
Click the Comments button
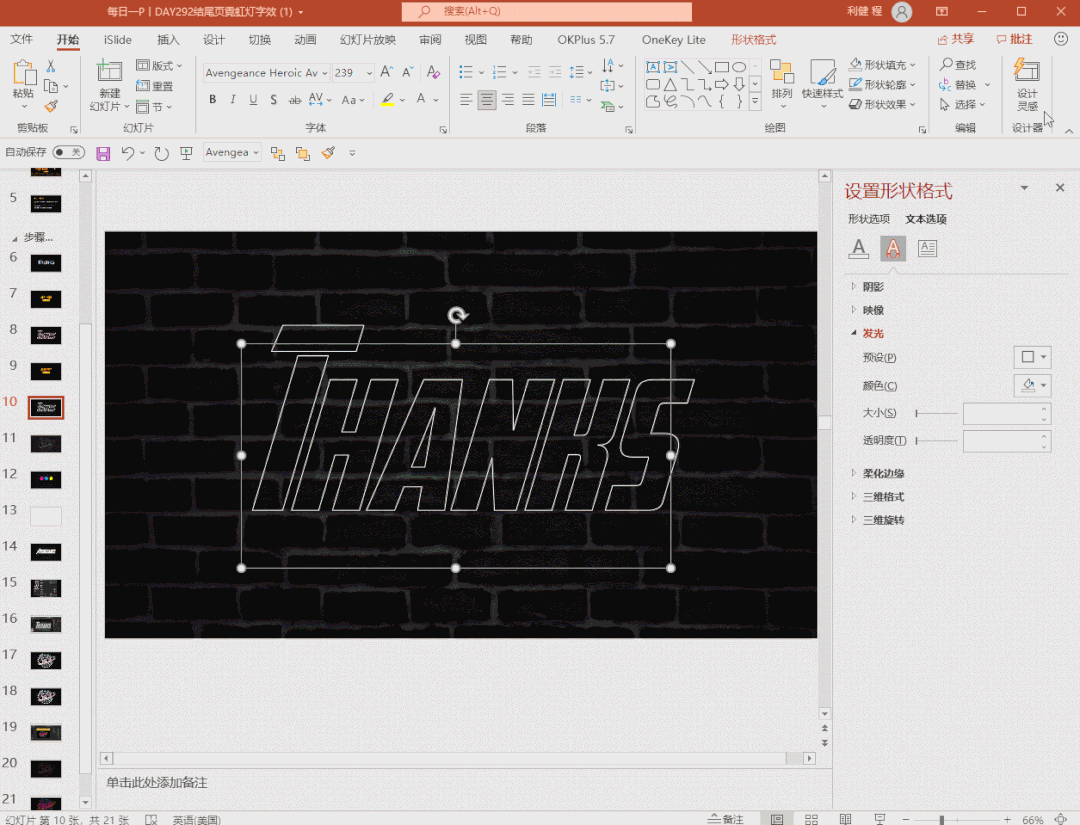[1015, 39]
